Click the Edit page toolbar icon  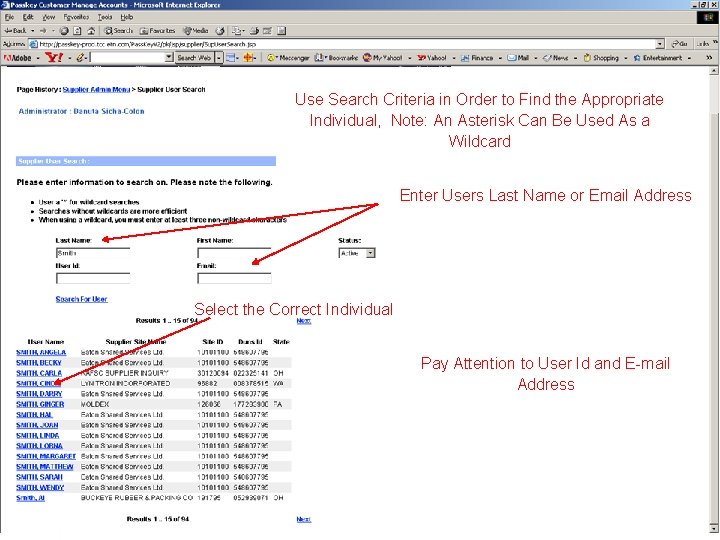pyautogui.click(x=268, y=31)
